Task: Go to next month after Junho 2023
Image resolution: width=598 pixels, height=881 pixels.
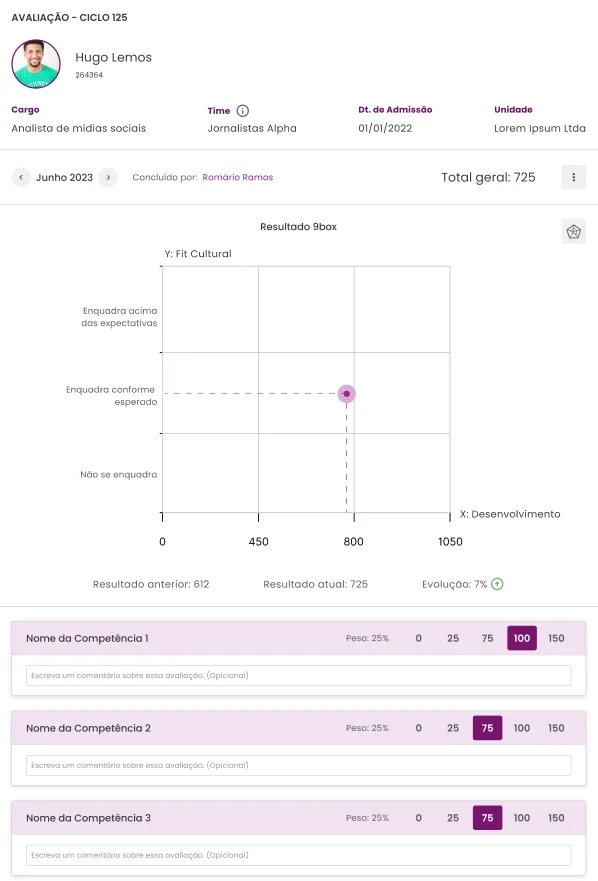Action: click(108, 177)
